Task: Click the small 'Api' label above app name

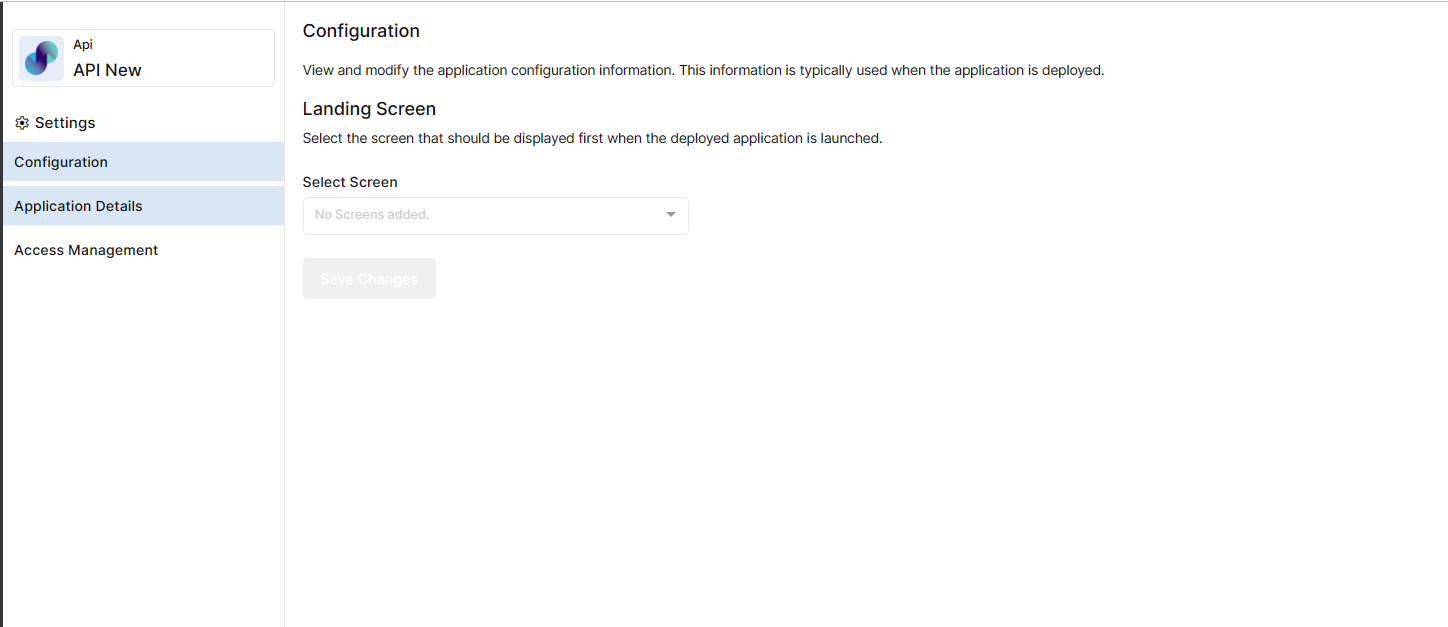Action: (83, 45)
